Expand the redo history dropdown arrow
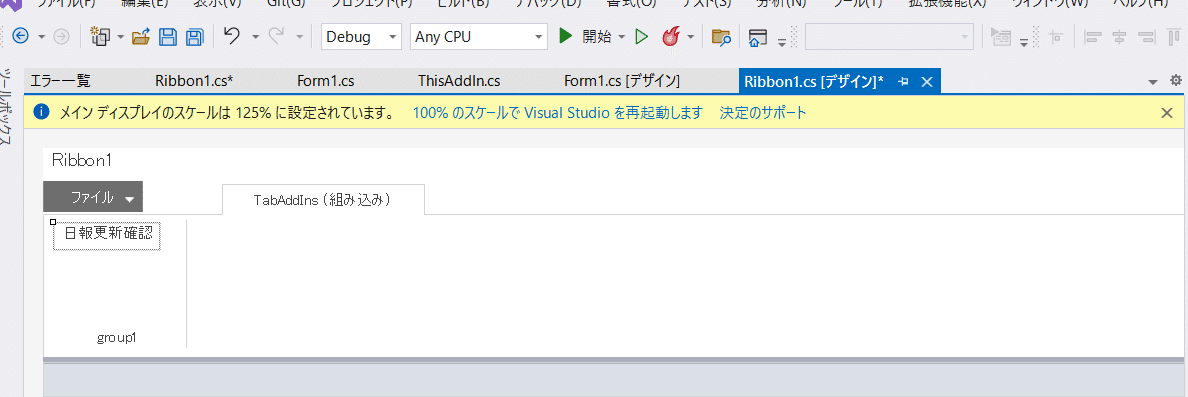Viewport: 1188px width, 397px height. (x=299, y=36)
